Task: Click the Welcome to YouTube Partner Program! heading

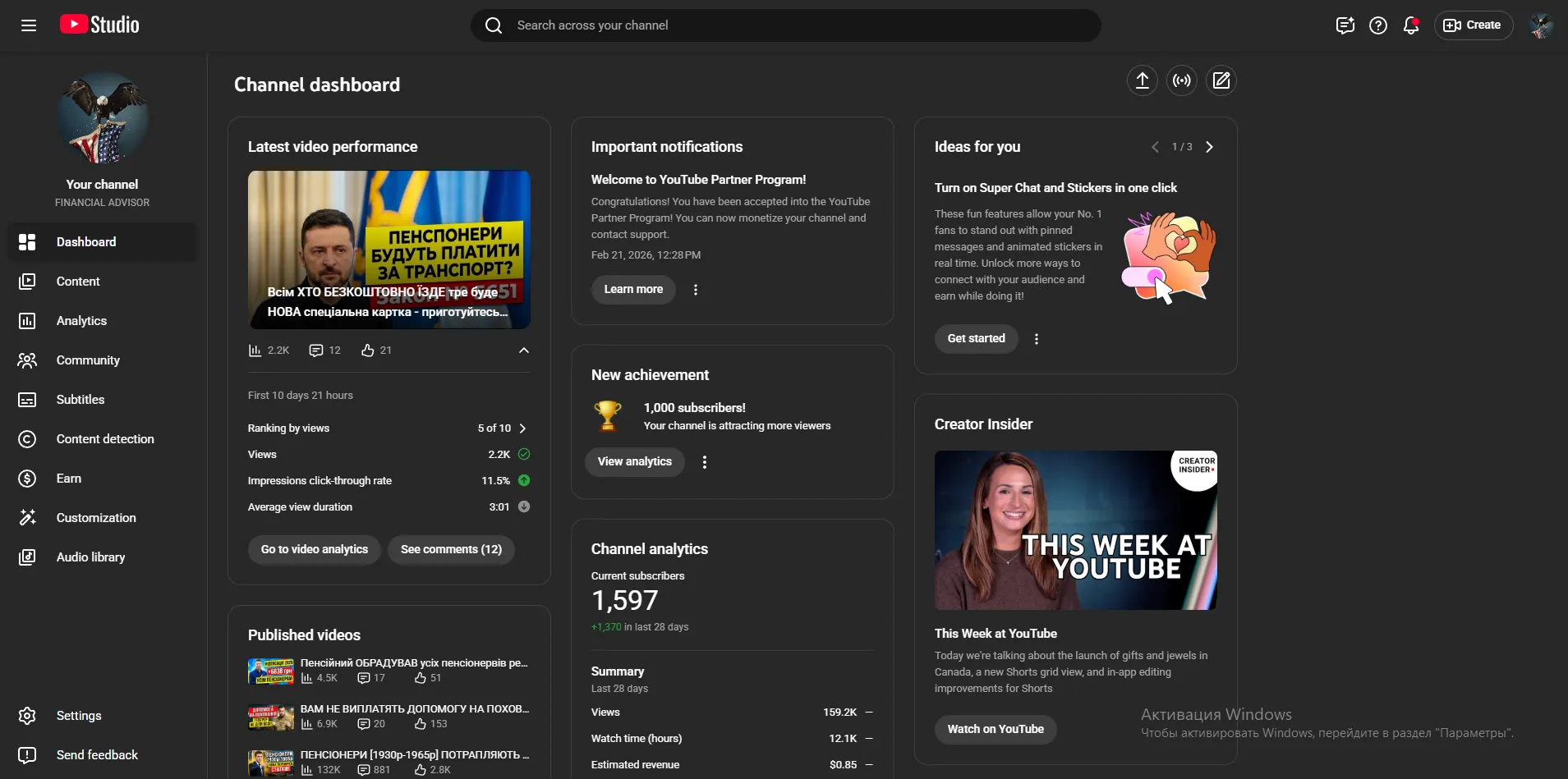Action: (x=698, y=180)
